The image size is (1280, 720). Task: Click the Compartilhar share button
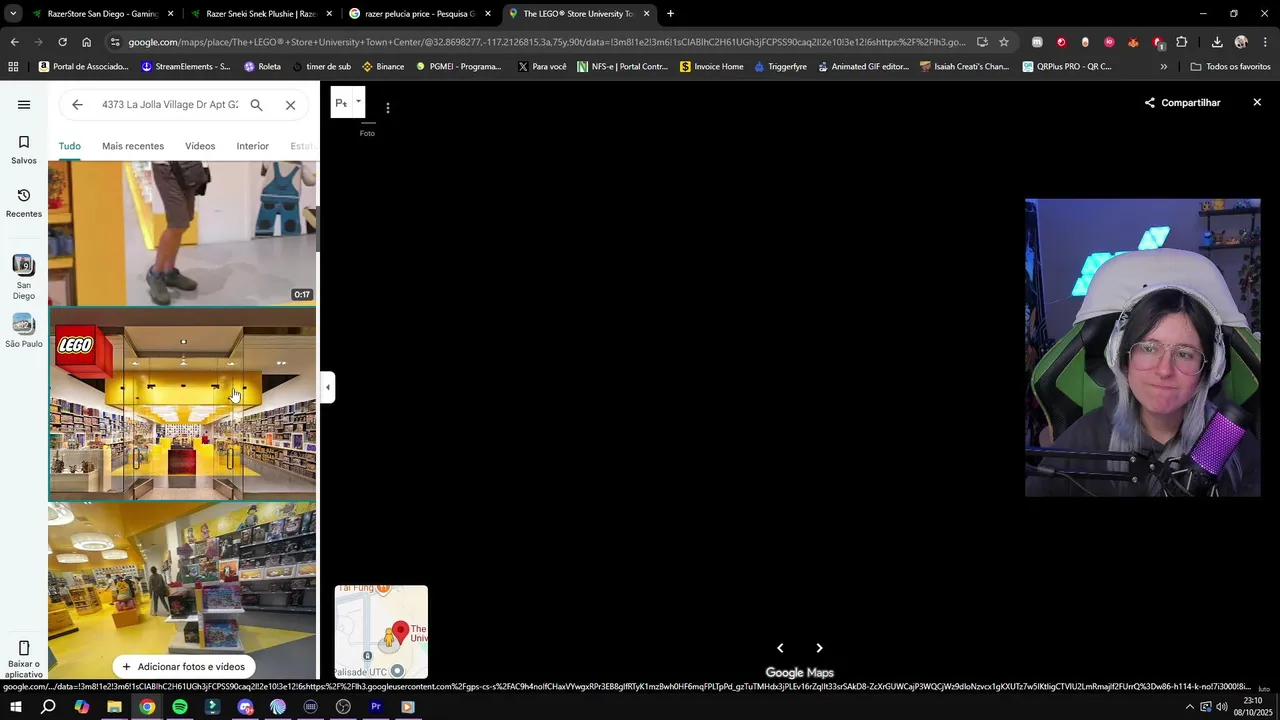coord(1183,103)
